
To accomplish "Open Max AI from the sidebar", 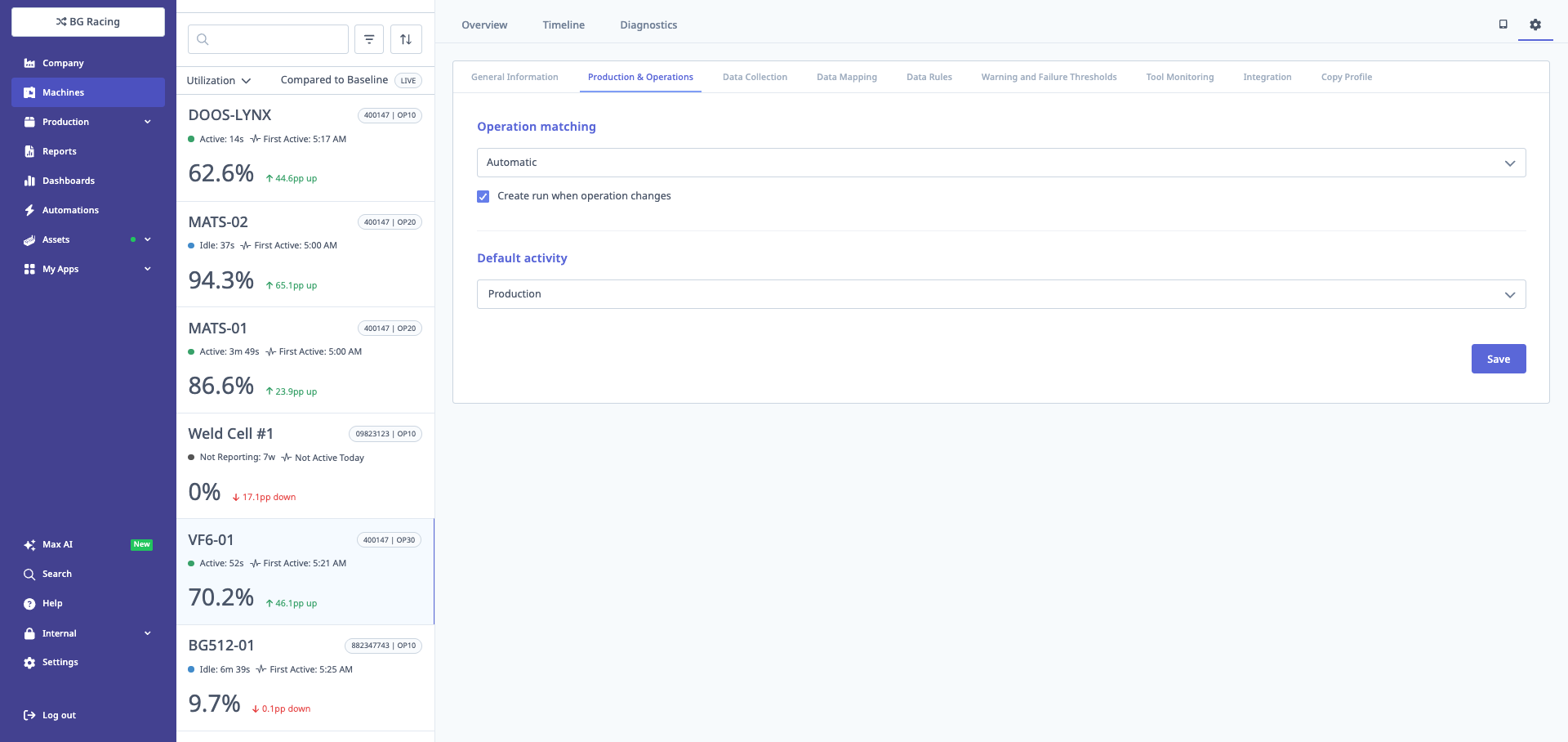I will 57,544.
